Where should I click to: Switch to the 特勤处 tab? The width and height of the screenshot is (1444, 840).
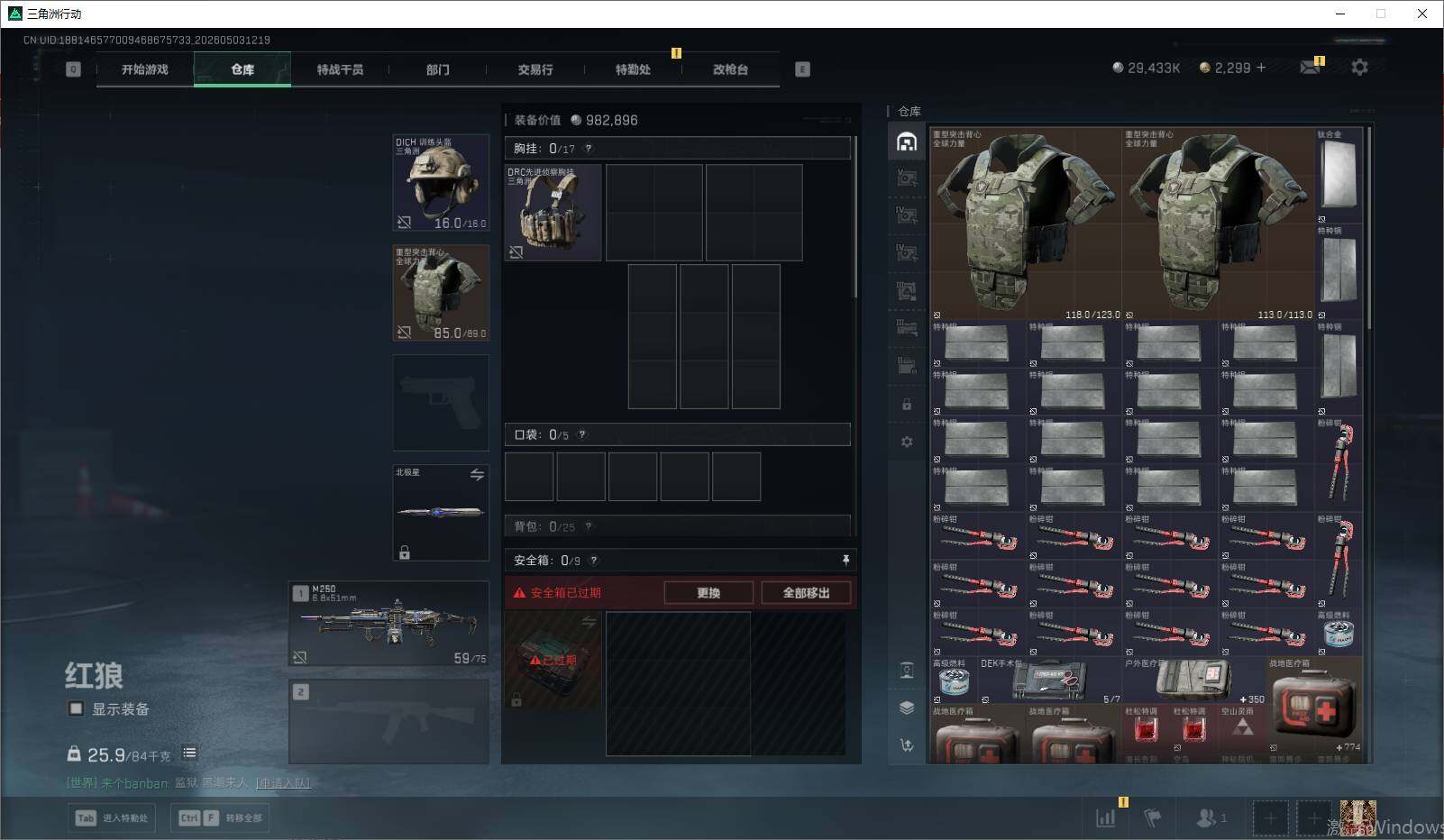[633, 69]
